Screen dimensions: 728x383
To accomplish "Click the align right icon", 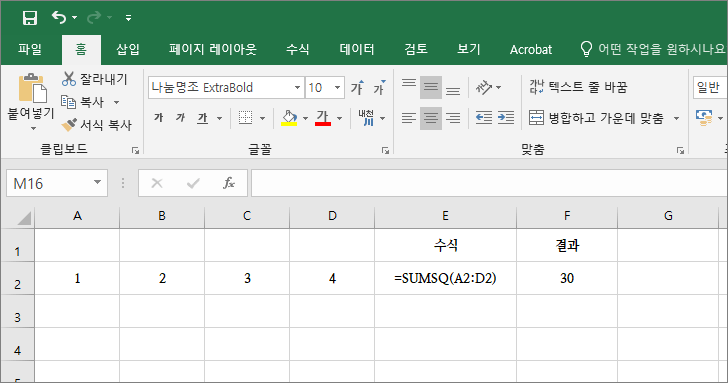I will [x=453, y=118].
